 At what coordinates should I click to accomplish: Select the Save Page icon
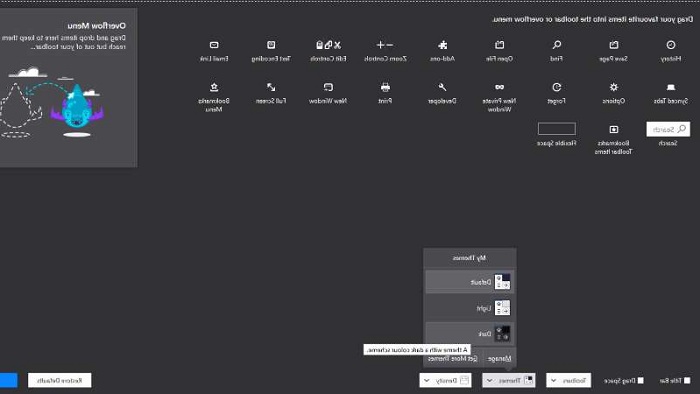coord(614,45)
